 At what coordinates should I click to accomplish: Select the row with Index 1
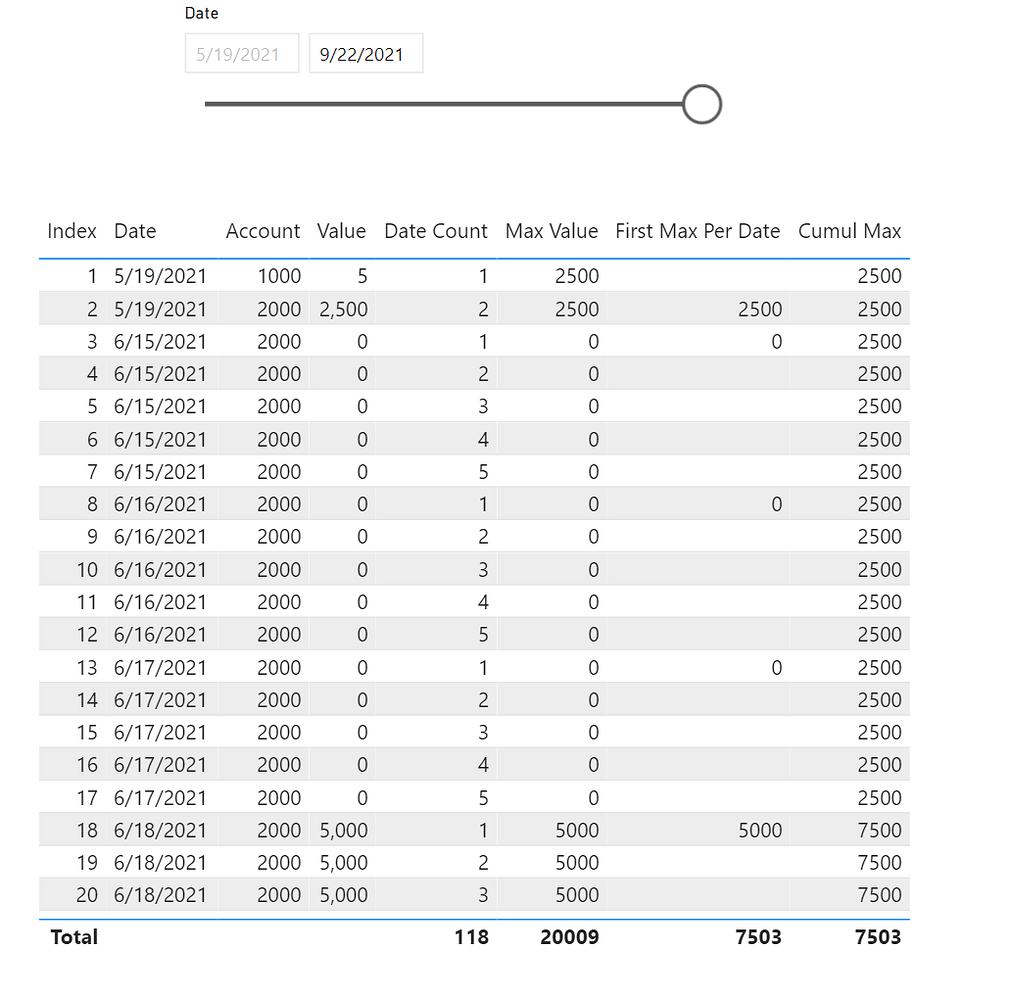coord(400,276)
